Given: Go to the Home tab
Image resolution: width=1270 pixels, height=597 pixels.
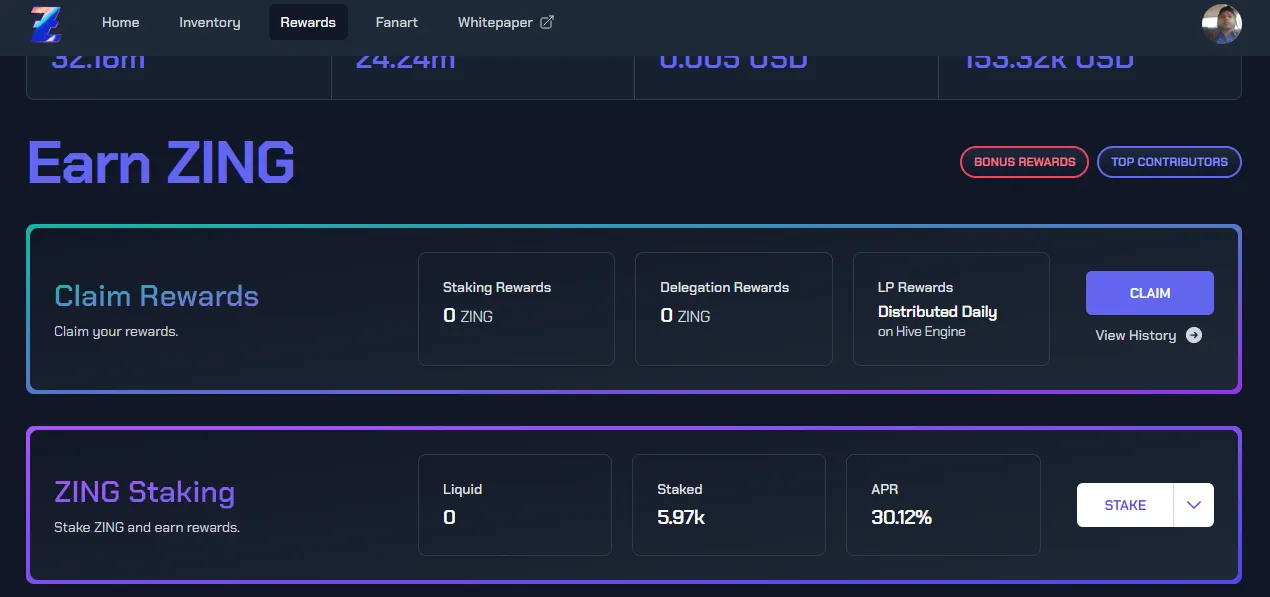Looking at the screenshot, I should [121, 22].
